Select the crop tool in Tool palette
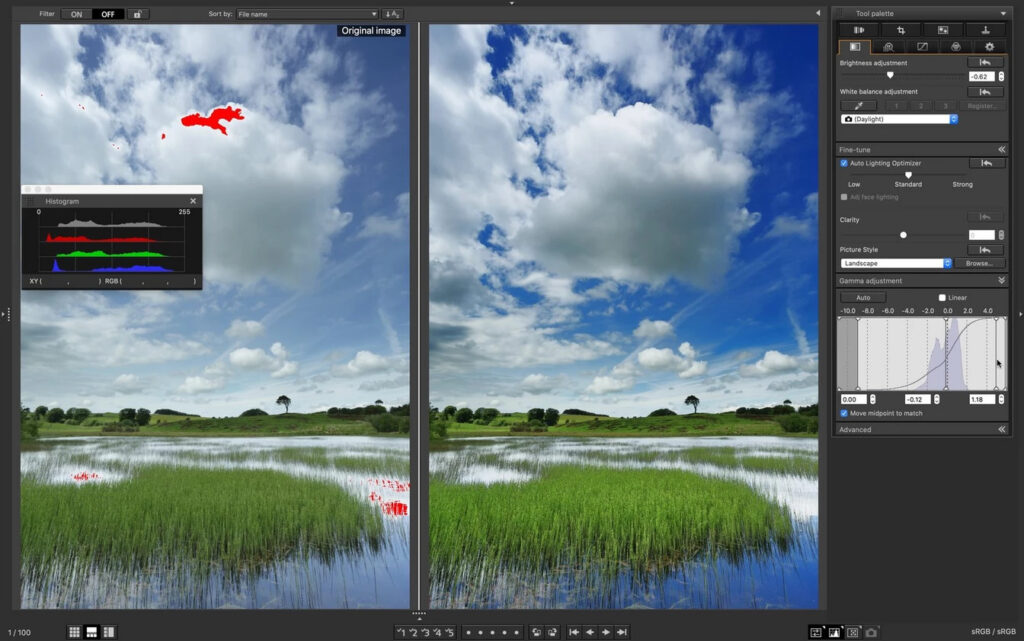1024x641 pixels. click(901, 30)
